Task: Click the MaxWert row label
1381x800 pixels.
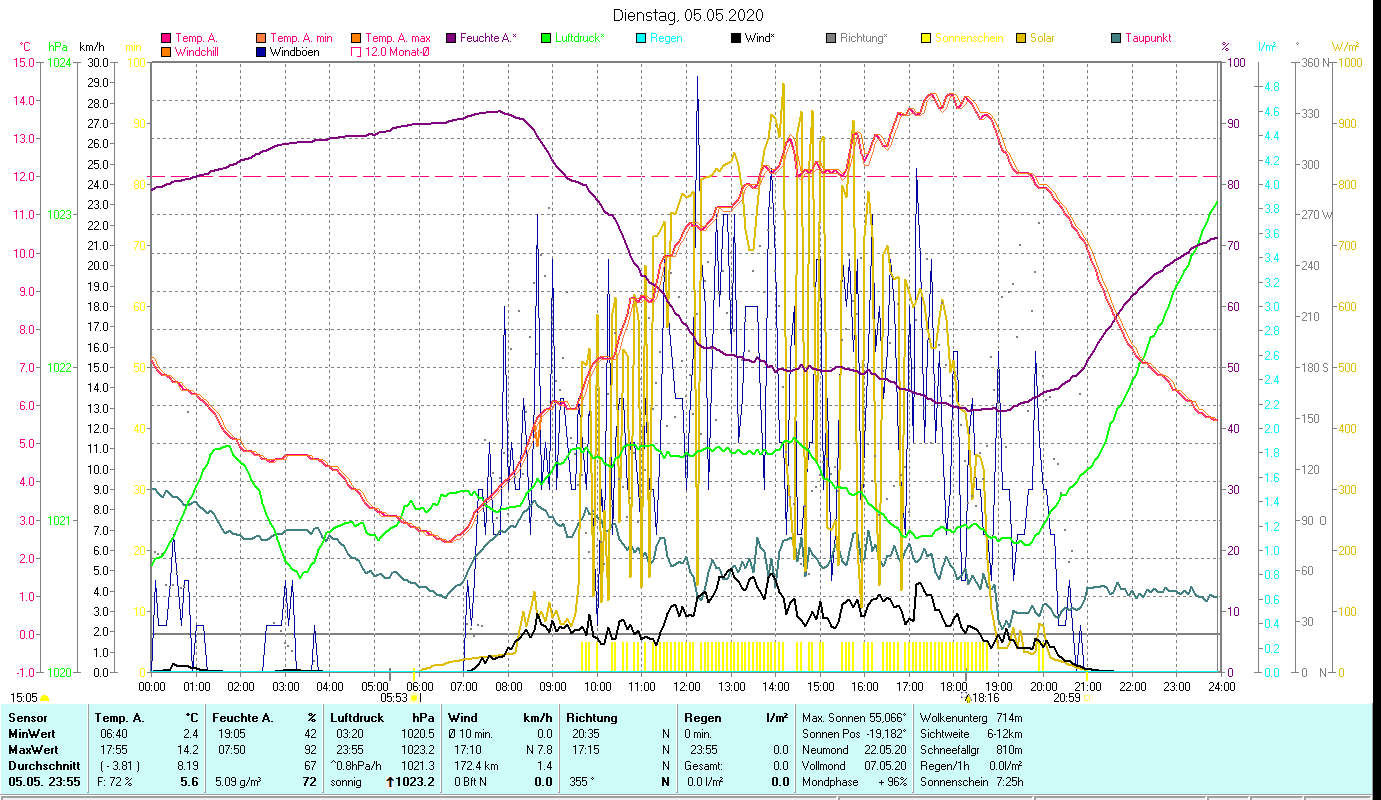Action: (33, 750)
